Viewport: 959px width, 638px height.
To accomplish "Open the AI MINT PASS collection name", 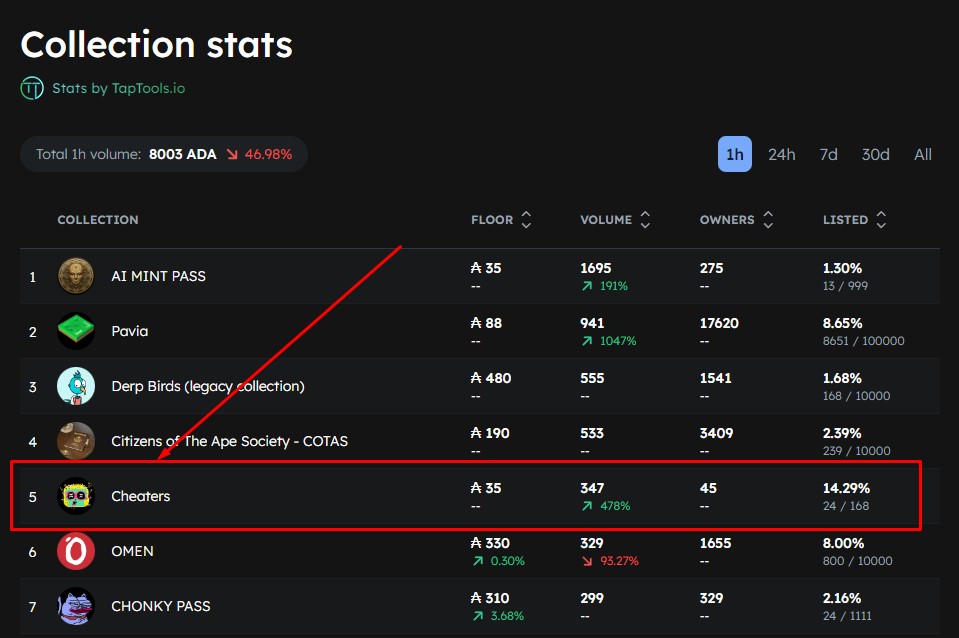I will coord(158,276).
